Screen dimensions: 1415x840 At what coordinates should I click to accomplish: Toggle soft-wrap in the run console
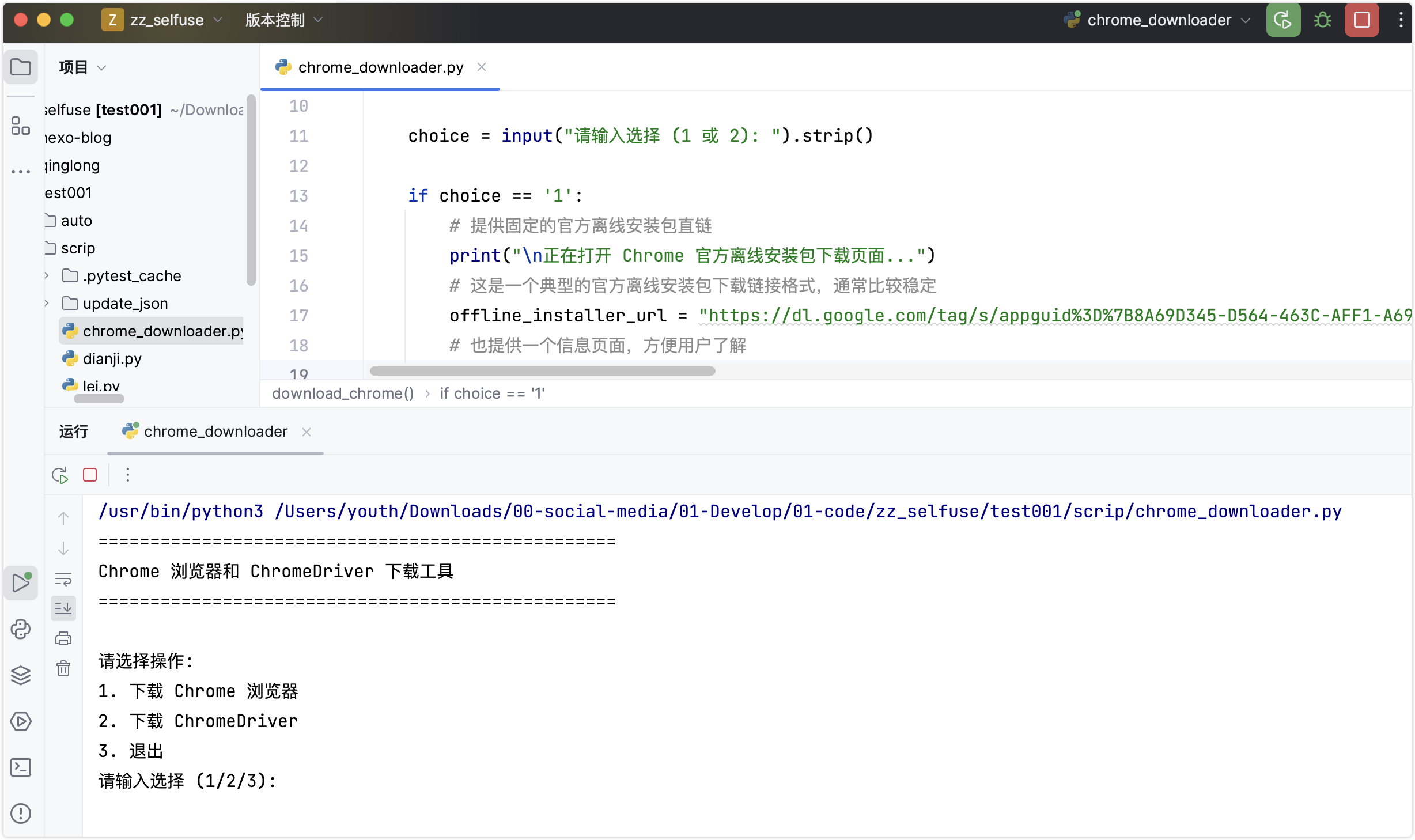[x=63, y=578]
